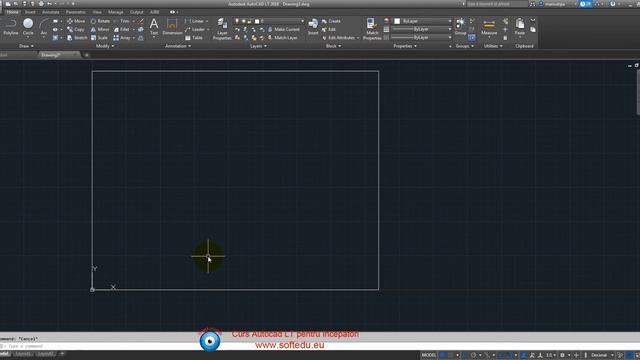
Task: Open the Output ribbon tab
Action: pyautogui.click(x=137, y=12)
